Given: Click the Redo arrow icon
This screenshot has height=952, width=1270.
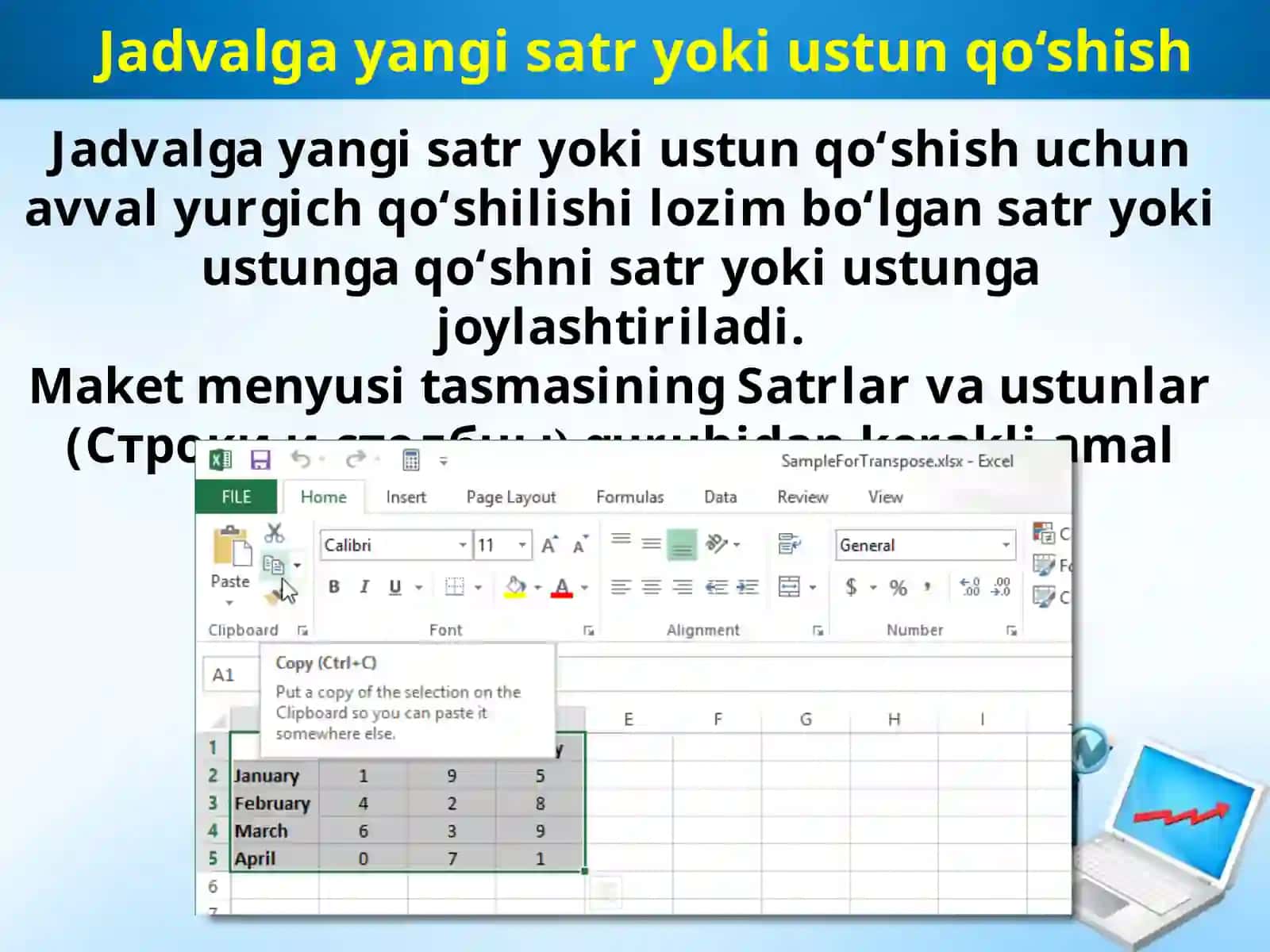Looking at the screenshot, I should [356, 459].
